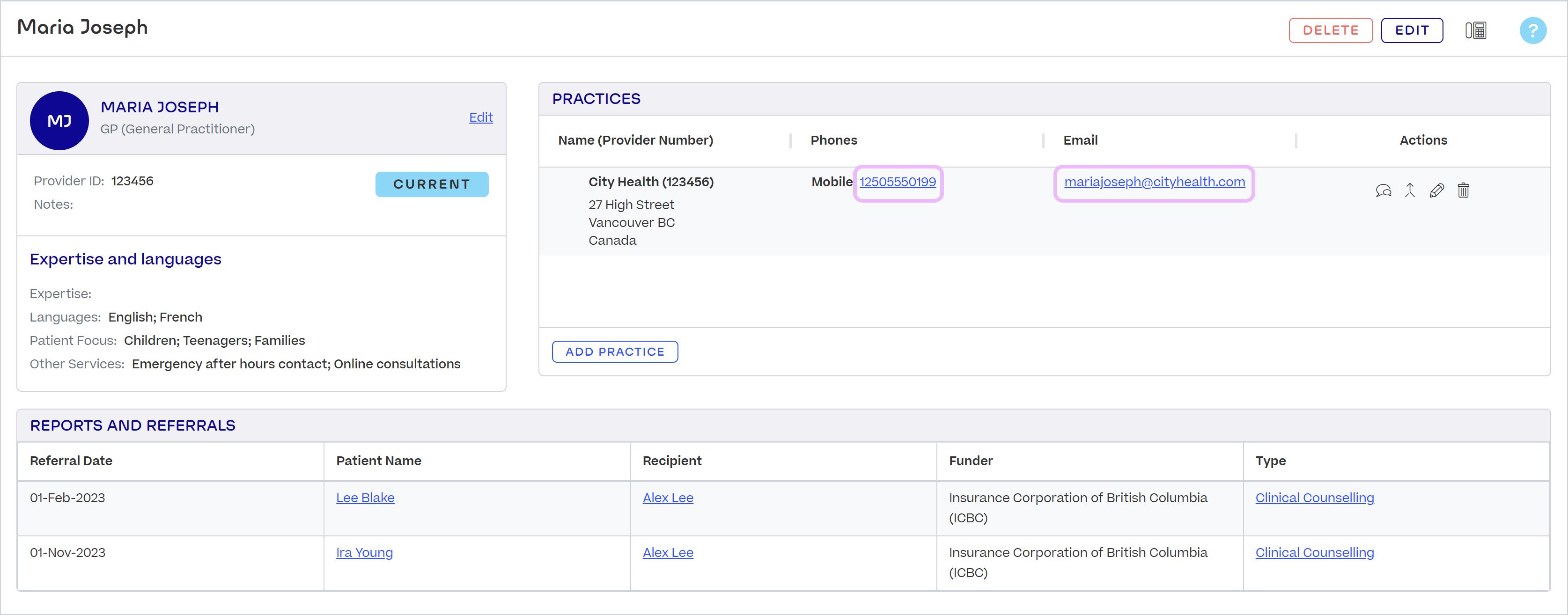Viewport: 1568px width, 615px height.
Task: Open Alex Lee recipient for 01-Feb-2023 referral
Action: point(668,498)
